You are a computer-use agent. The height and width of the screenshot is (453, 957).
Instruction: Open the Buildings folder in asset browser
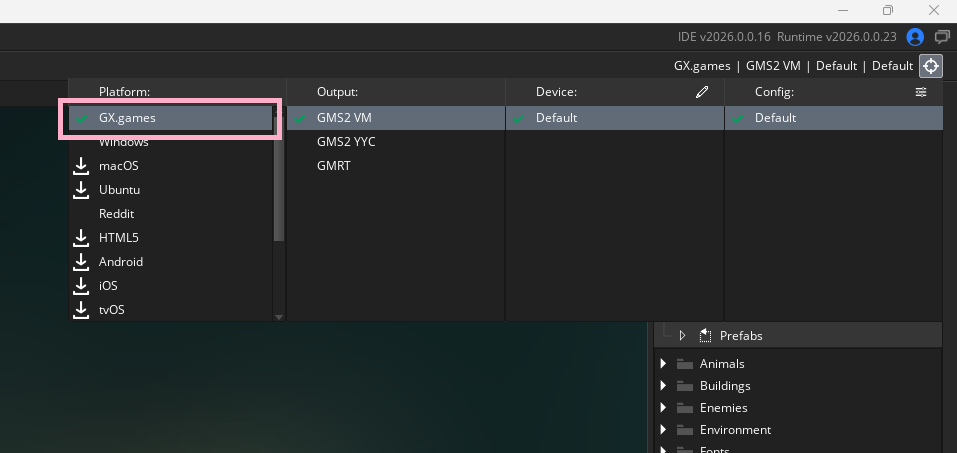tap(725, 386)
